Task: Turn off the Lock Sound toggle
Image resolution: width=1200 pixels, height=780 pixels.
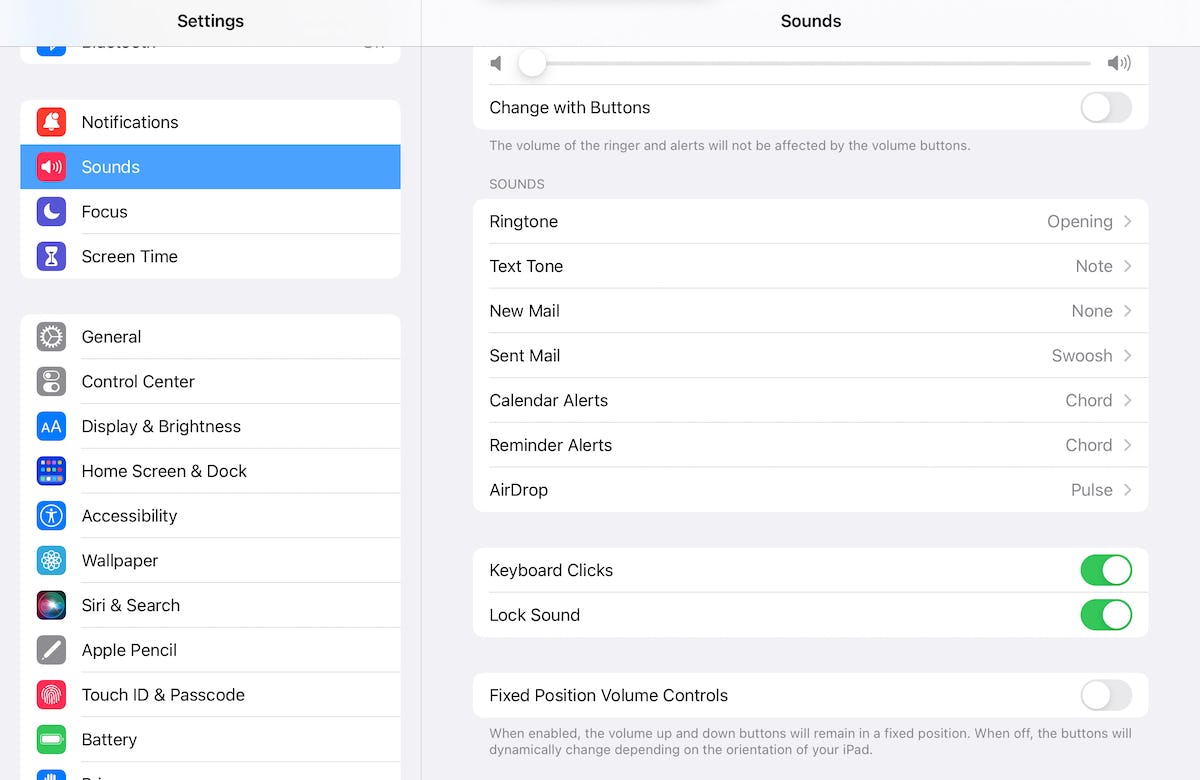Action: [1106, 615]
